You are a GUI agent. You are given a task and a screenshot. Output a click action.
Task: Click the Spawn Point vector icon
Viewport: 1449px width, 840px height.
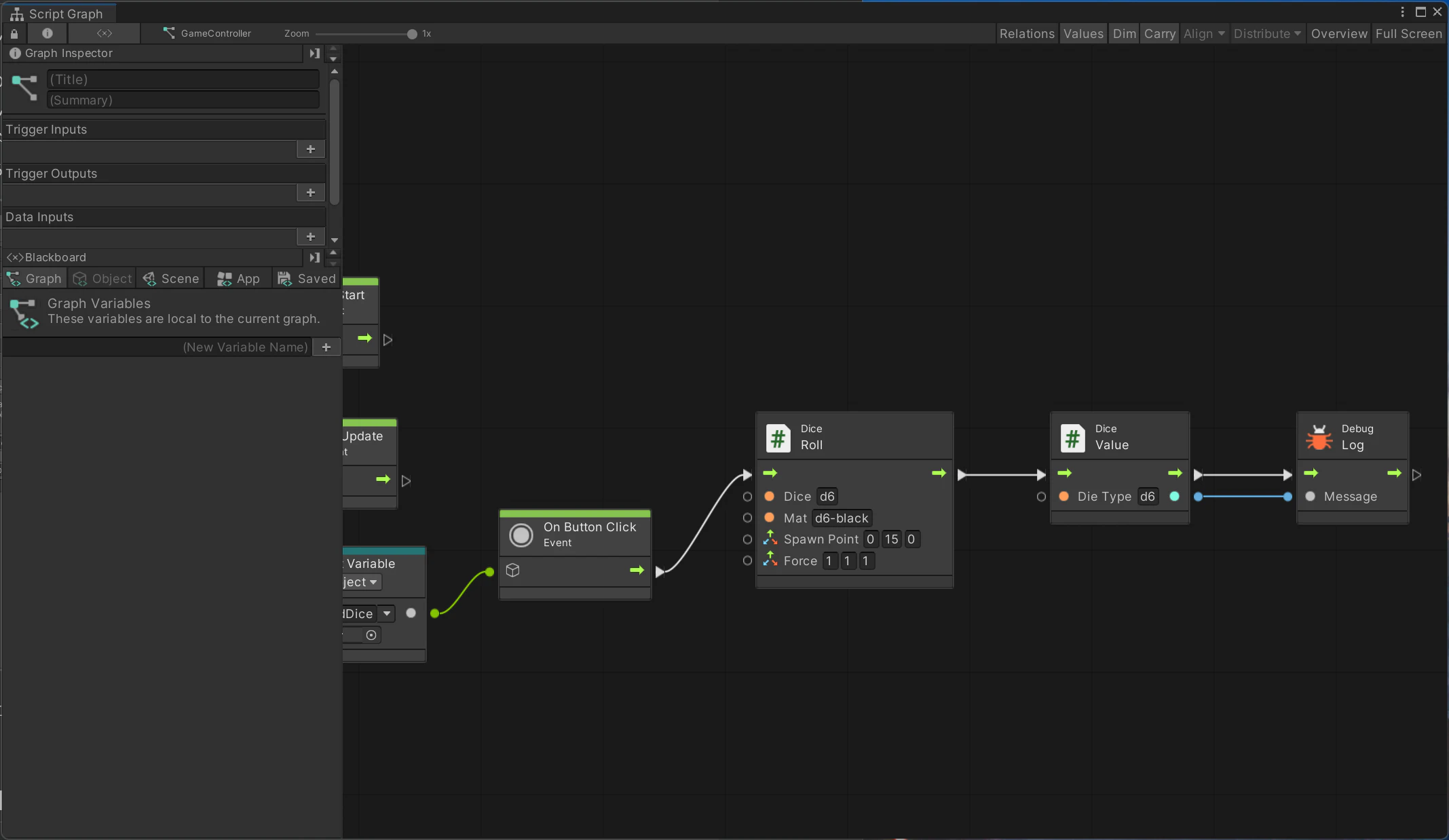click(770, 539)
